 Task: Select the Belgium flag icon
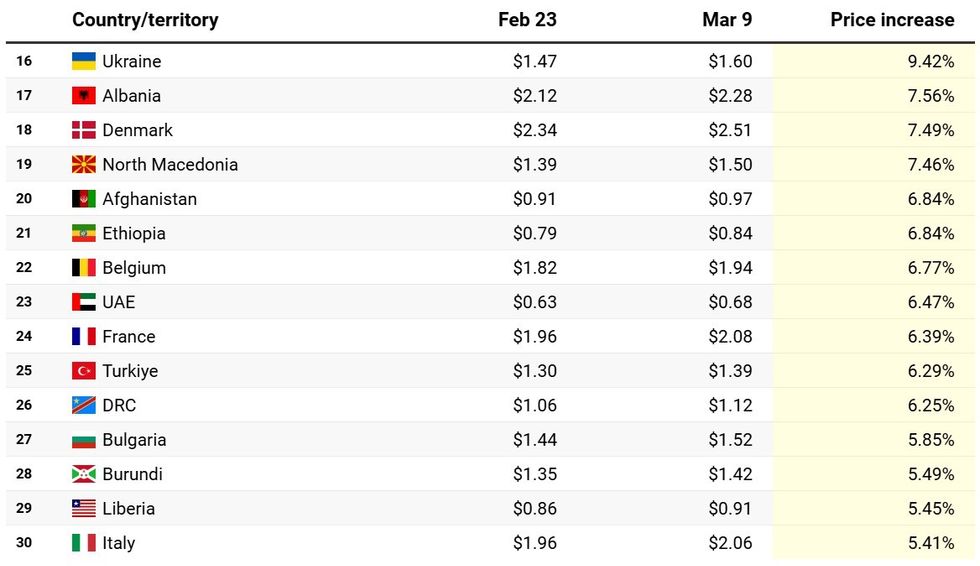tap(84, 268)
